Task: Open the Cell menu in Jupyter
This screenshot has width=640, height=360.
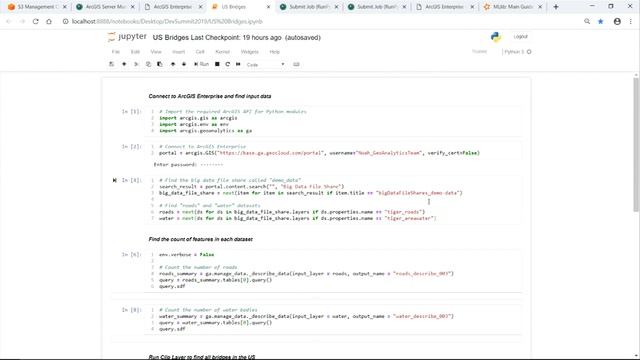Action: [200, 52]
